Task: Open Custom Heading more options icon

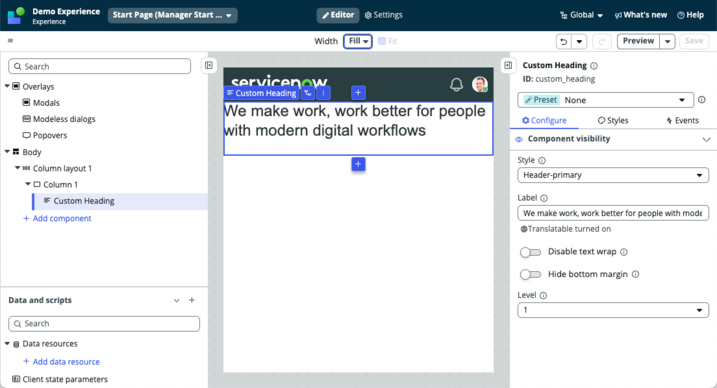Action: click(323, 93)
